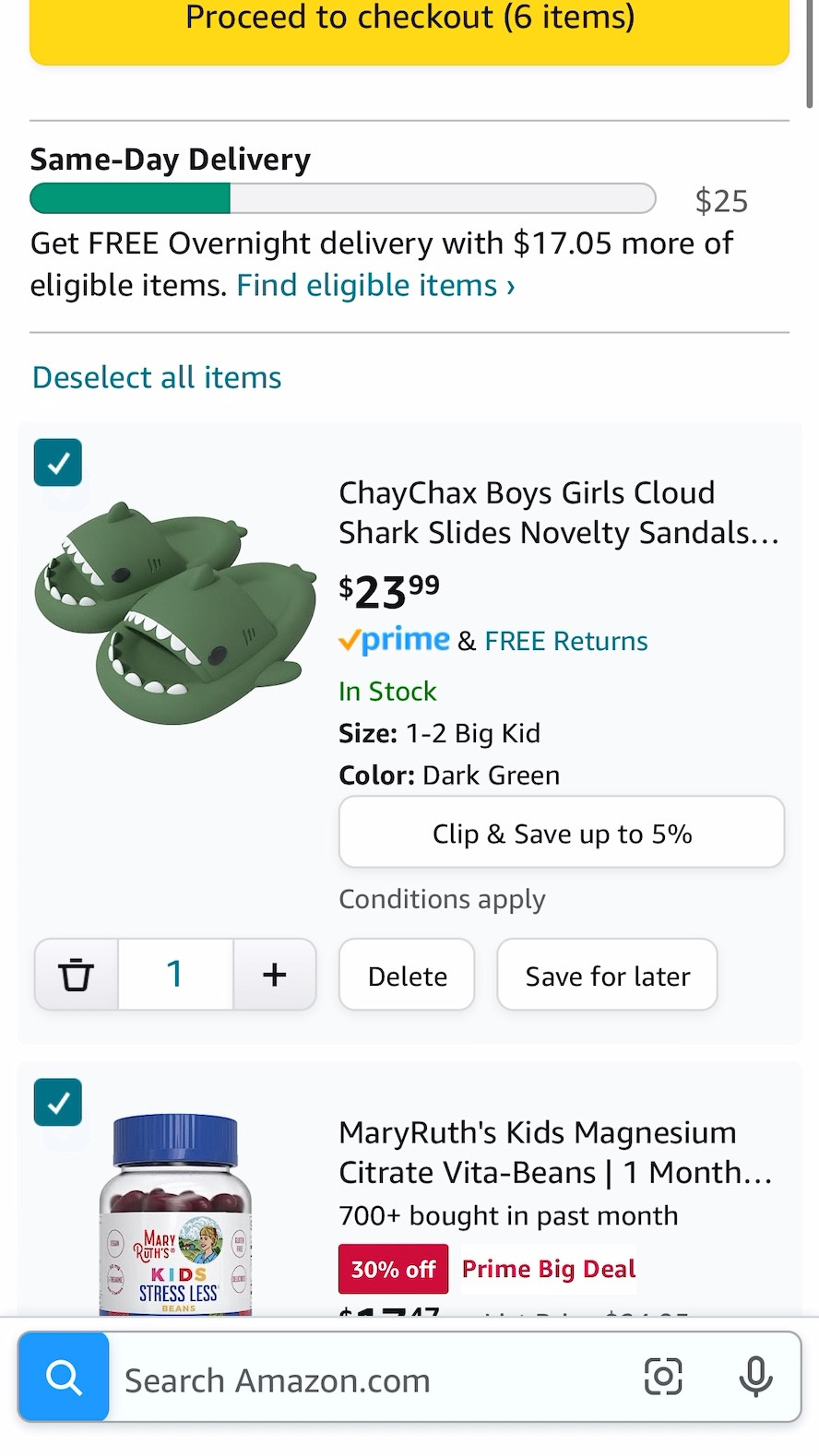Tap the plus icon to increase quantity
This screenshot has width=819, height=1456.
pyautogui.click(x=274, y=974)
